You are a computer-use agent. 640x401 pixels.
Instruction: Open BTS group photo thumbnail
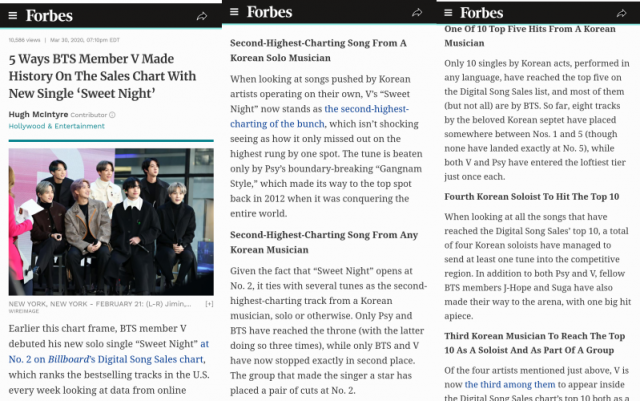coord(111,222)
